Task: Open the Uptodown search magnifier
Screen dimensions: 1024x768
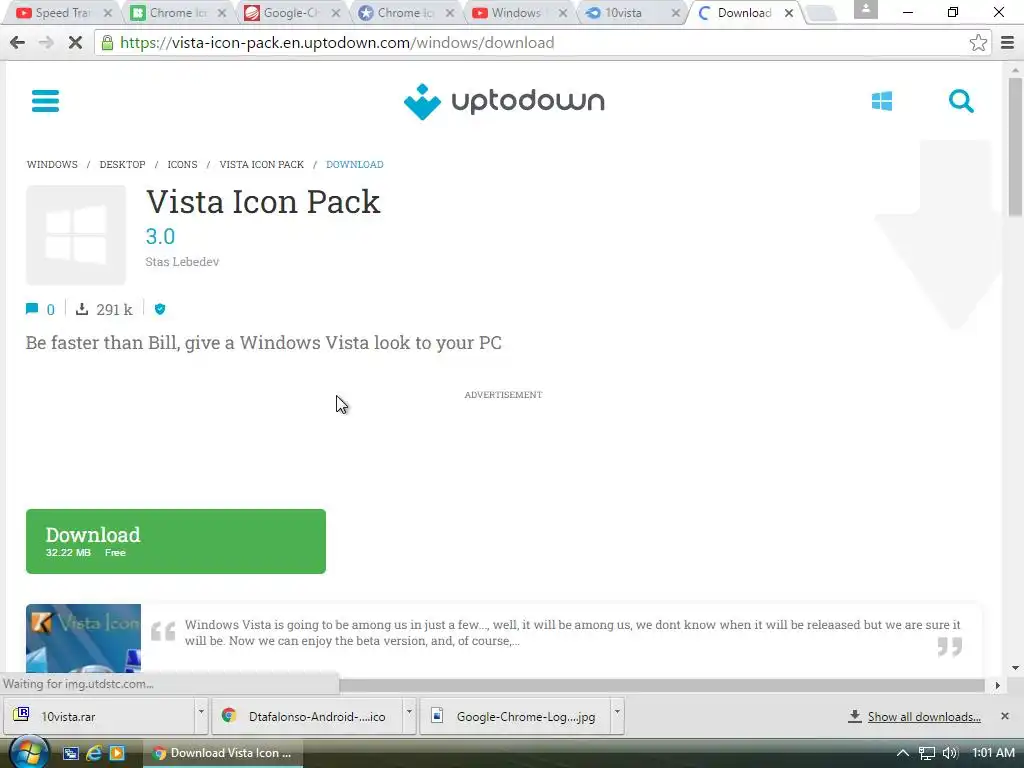Action: [x=961, y=101]
